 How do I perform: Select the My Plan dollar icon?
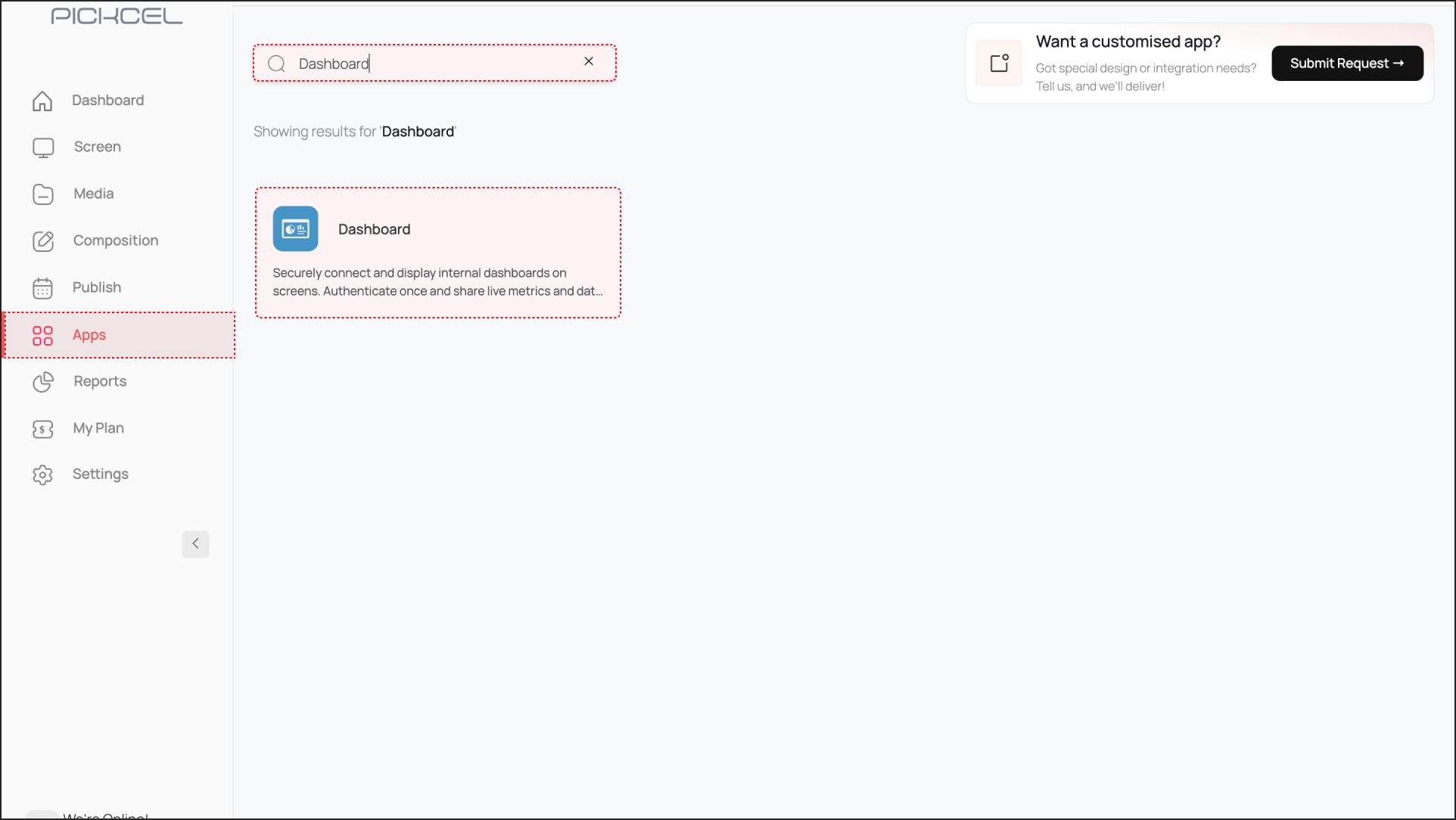click(43, 428)
